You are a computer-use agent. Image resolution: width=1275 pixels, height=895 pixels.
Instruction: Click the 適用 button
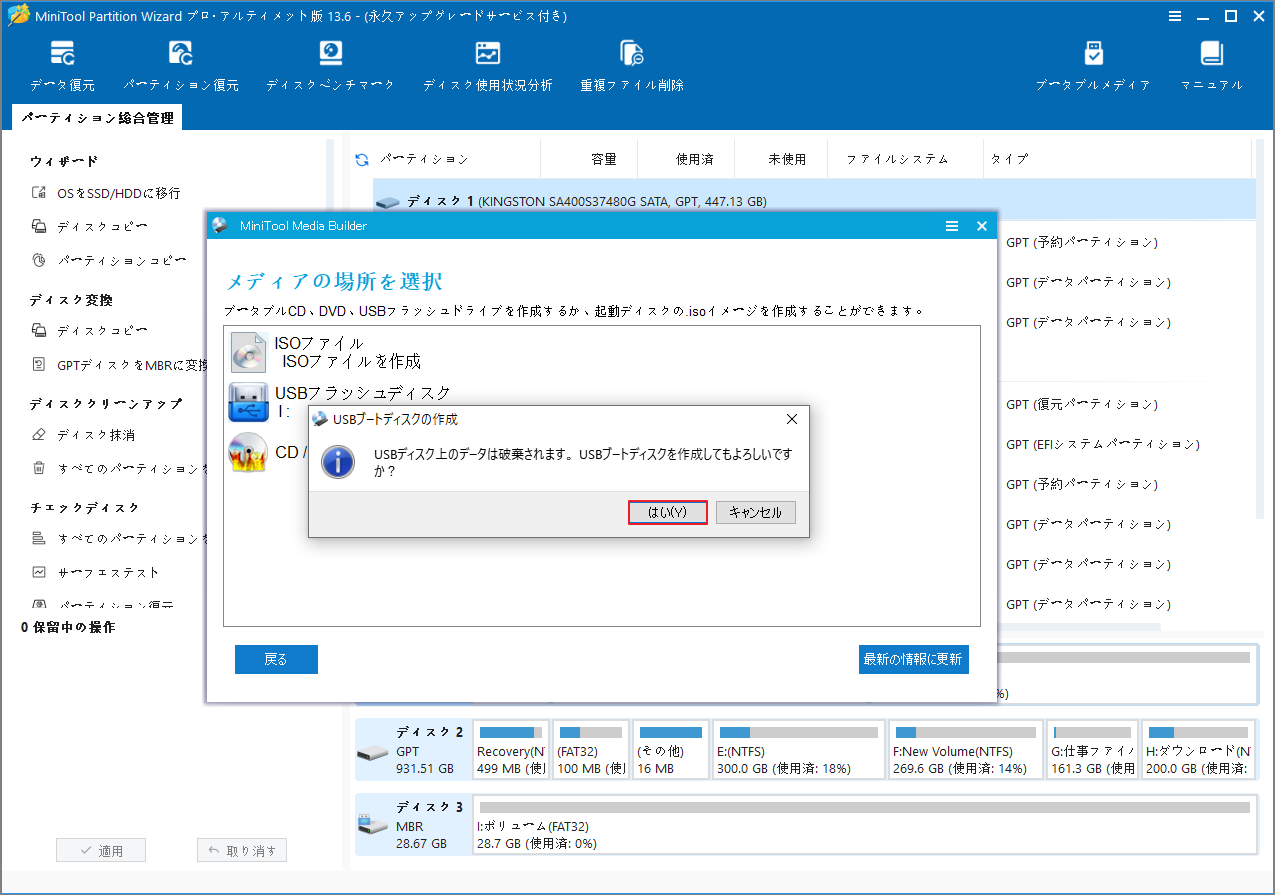[x=101, y=851]
